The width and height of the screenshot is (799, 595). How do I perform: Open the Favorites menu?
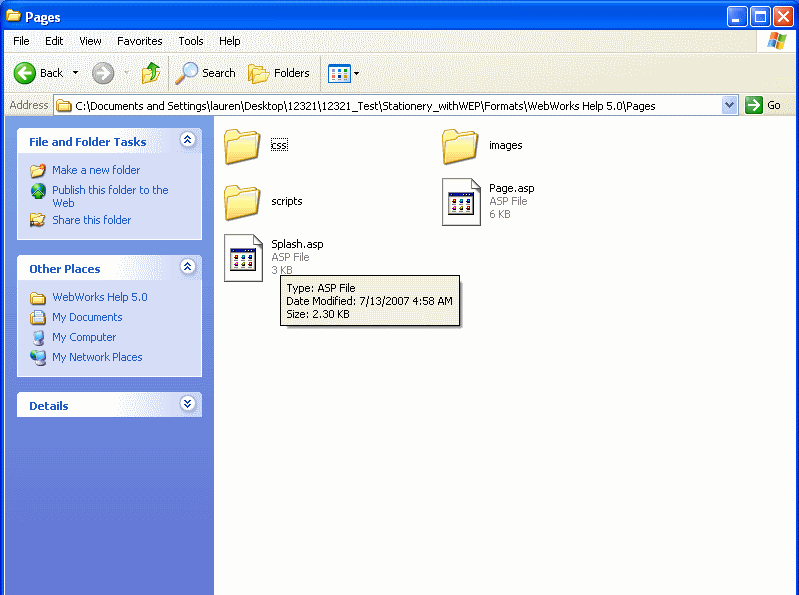[139, 41]
